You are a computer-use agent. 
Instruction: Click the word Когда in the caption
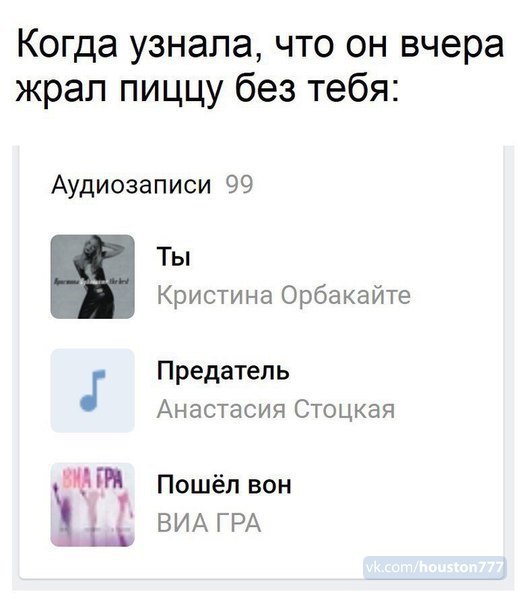66,45
